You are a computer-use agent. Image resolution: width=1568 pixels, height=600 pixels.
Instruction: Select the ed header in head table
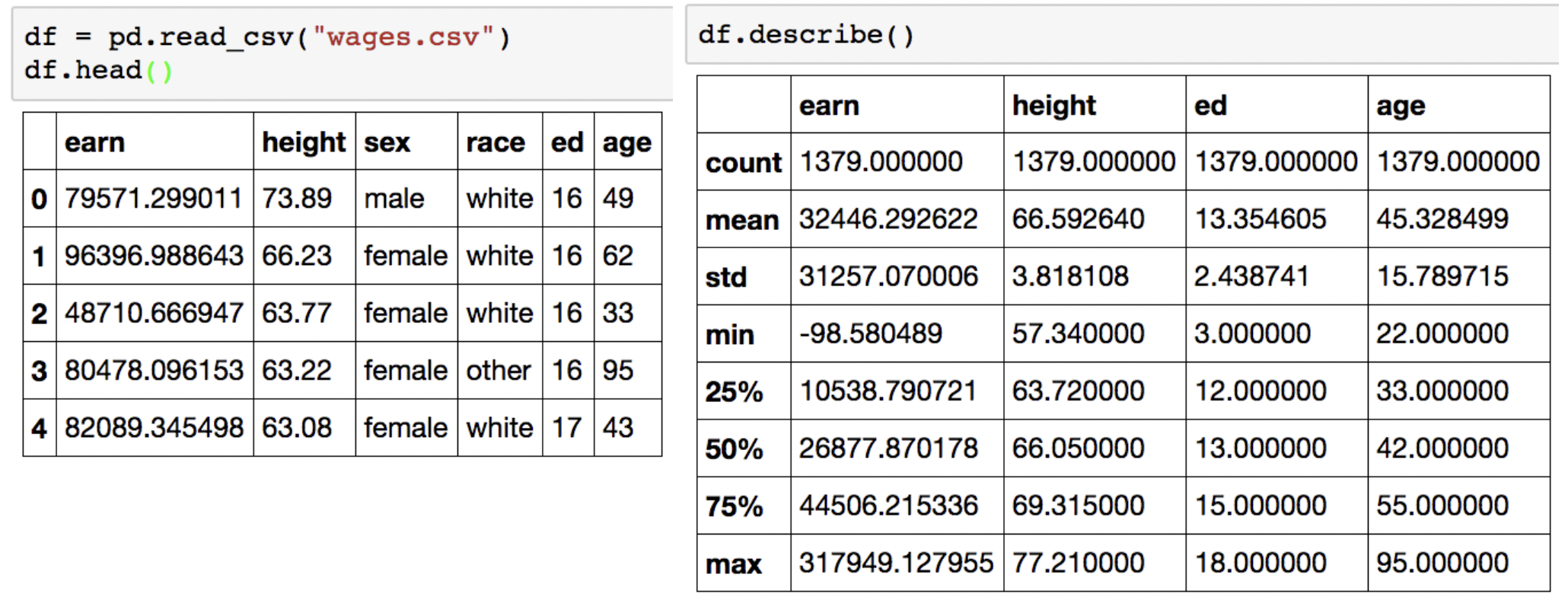tap(567, 142)
